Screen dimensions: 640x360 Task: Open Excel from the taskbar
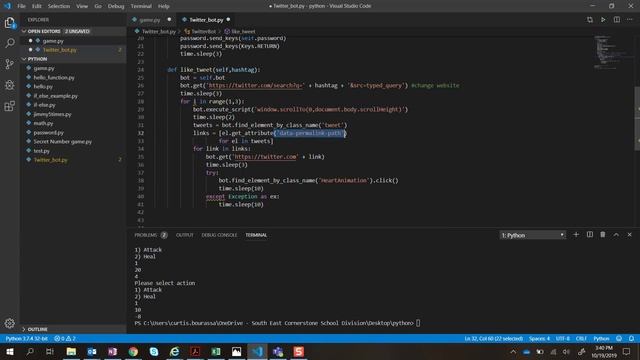pos(216,351)
